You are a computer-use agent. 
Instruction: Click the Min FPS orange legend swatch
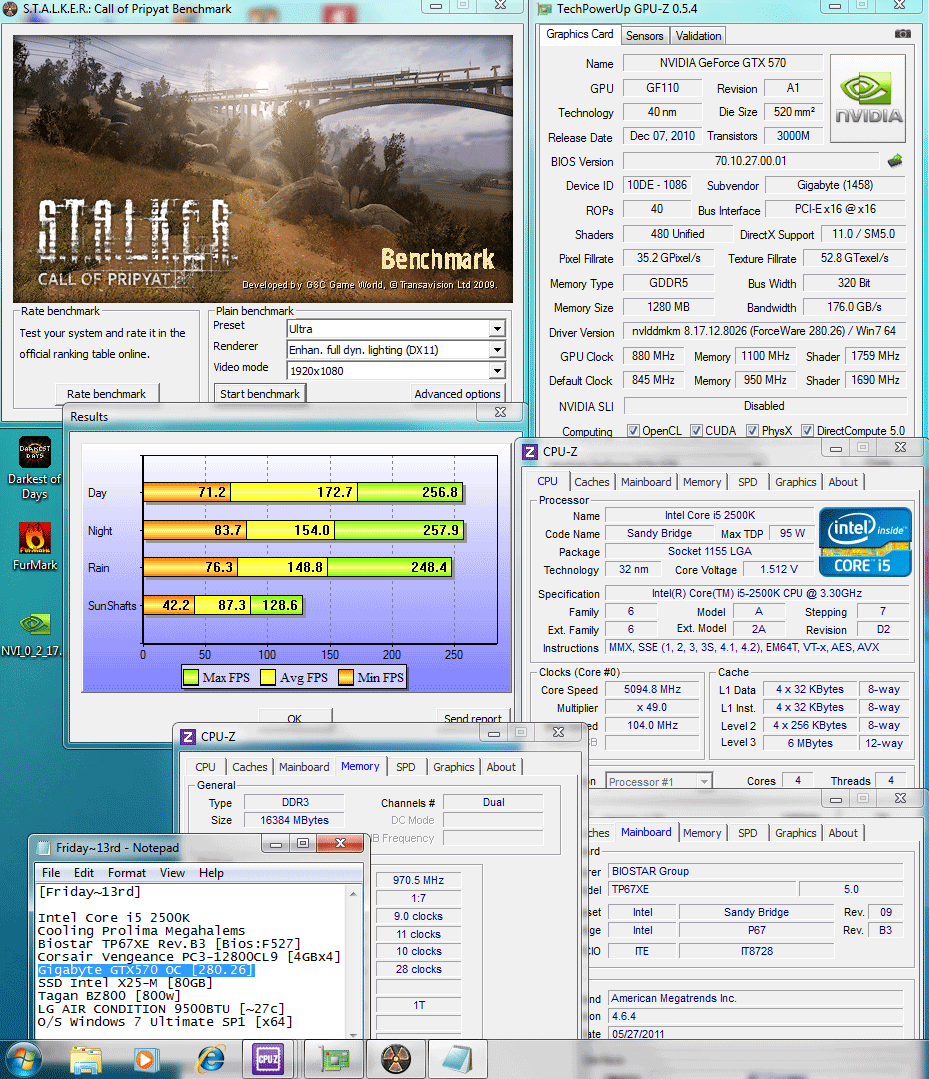(x=346, y=678)
